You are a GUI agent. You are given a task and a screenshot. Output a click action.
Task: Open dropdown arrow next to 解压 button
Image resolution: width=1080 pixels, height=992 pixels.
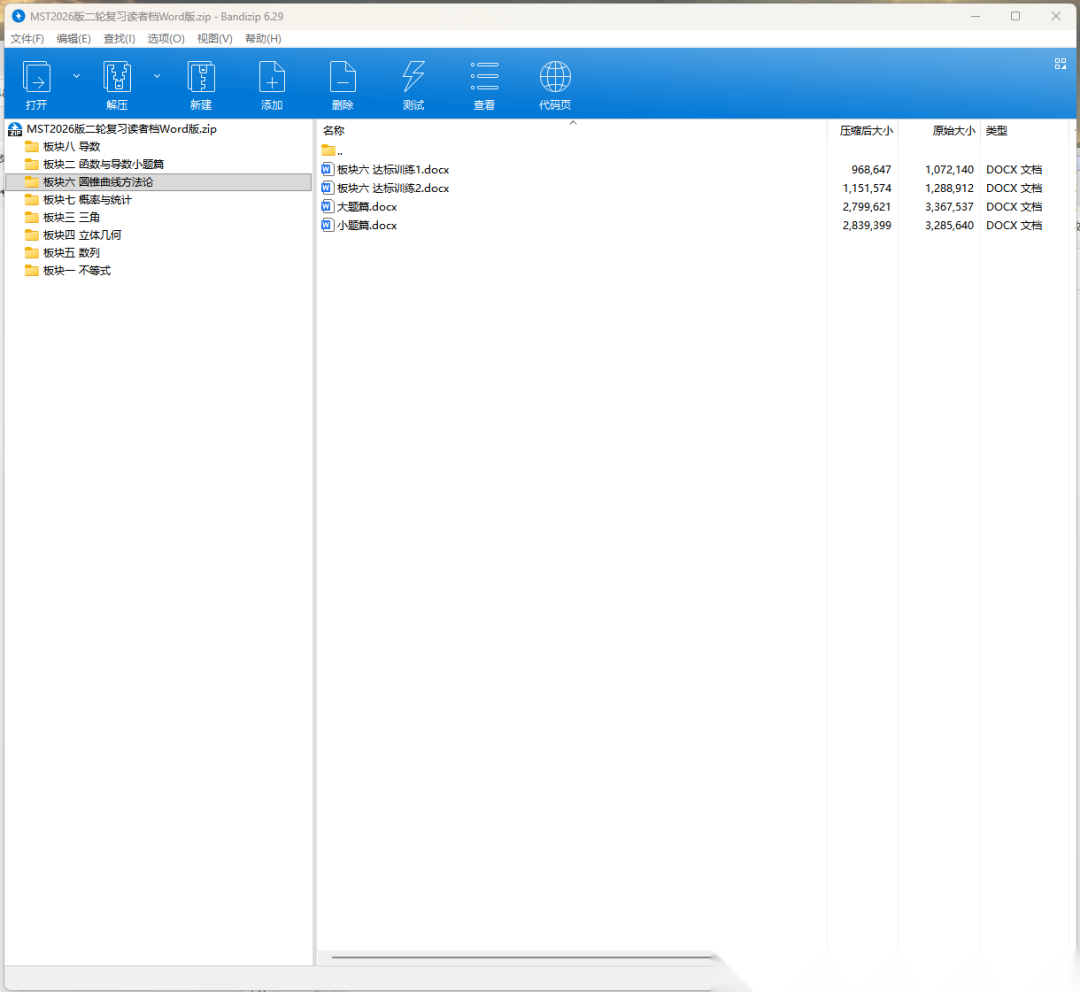click(157, 75)
